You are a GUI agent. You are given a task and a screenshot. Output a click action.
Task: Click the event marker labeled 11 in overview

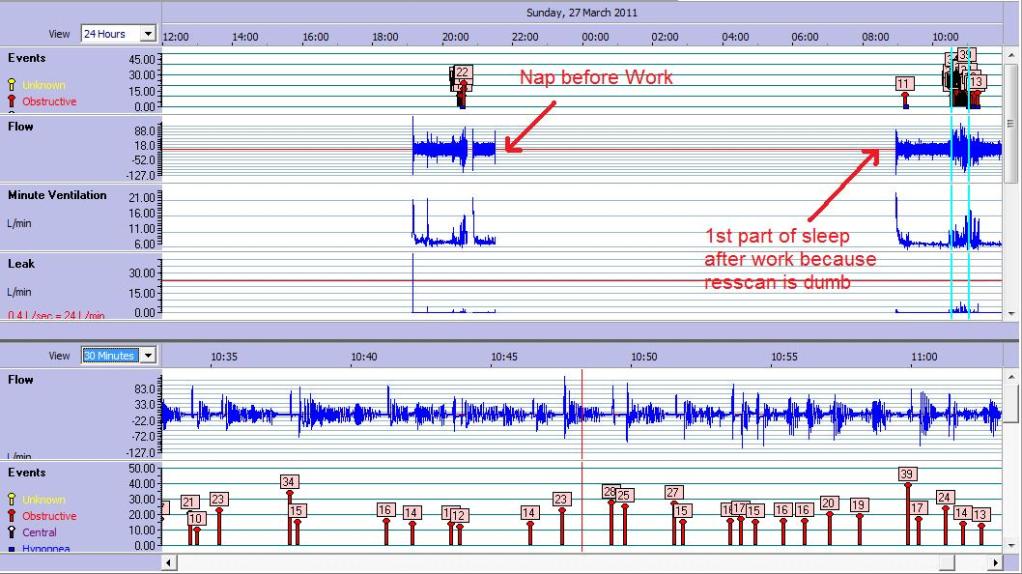coord(905,84)
